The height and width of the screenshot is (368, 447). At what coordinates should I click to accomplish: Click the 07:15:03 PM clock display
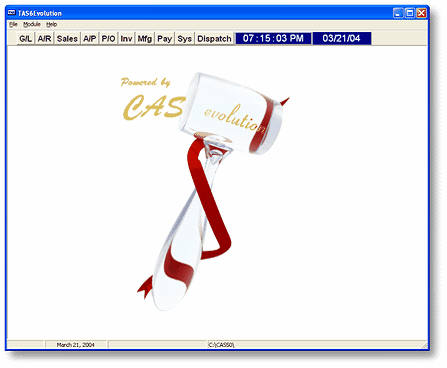point(273,38)
